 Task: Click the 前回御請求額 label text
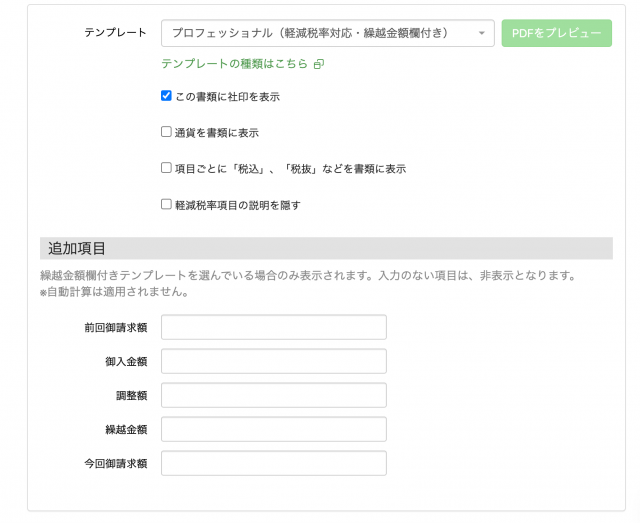116,327
